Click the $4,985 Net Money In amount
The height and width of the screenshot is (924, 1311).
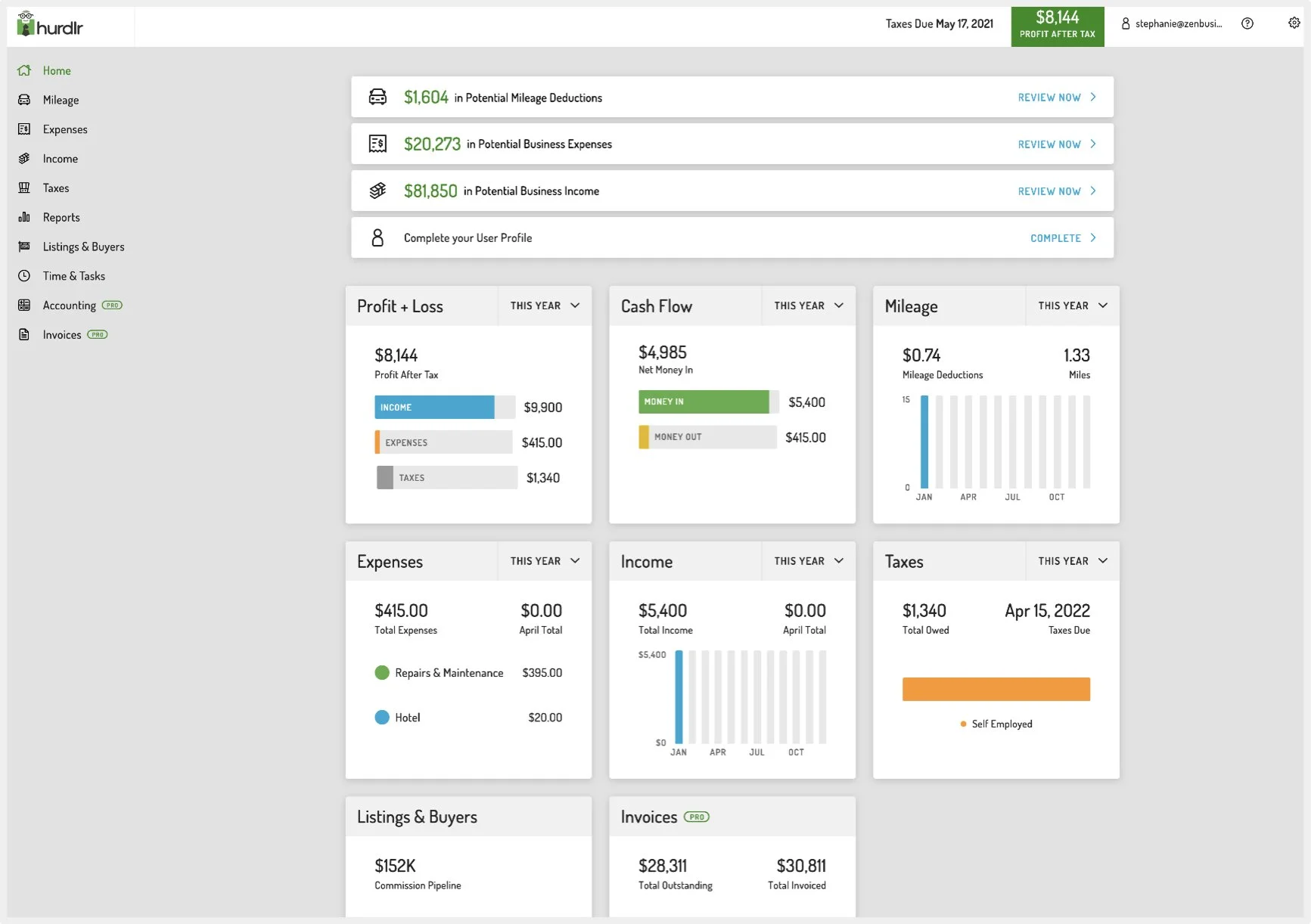pos(663,352)
